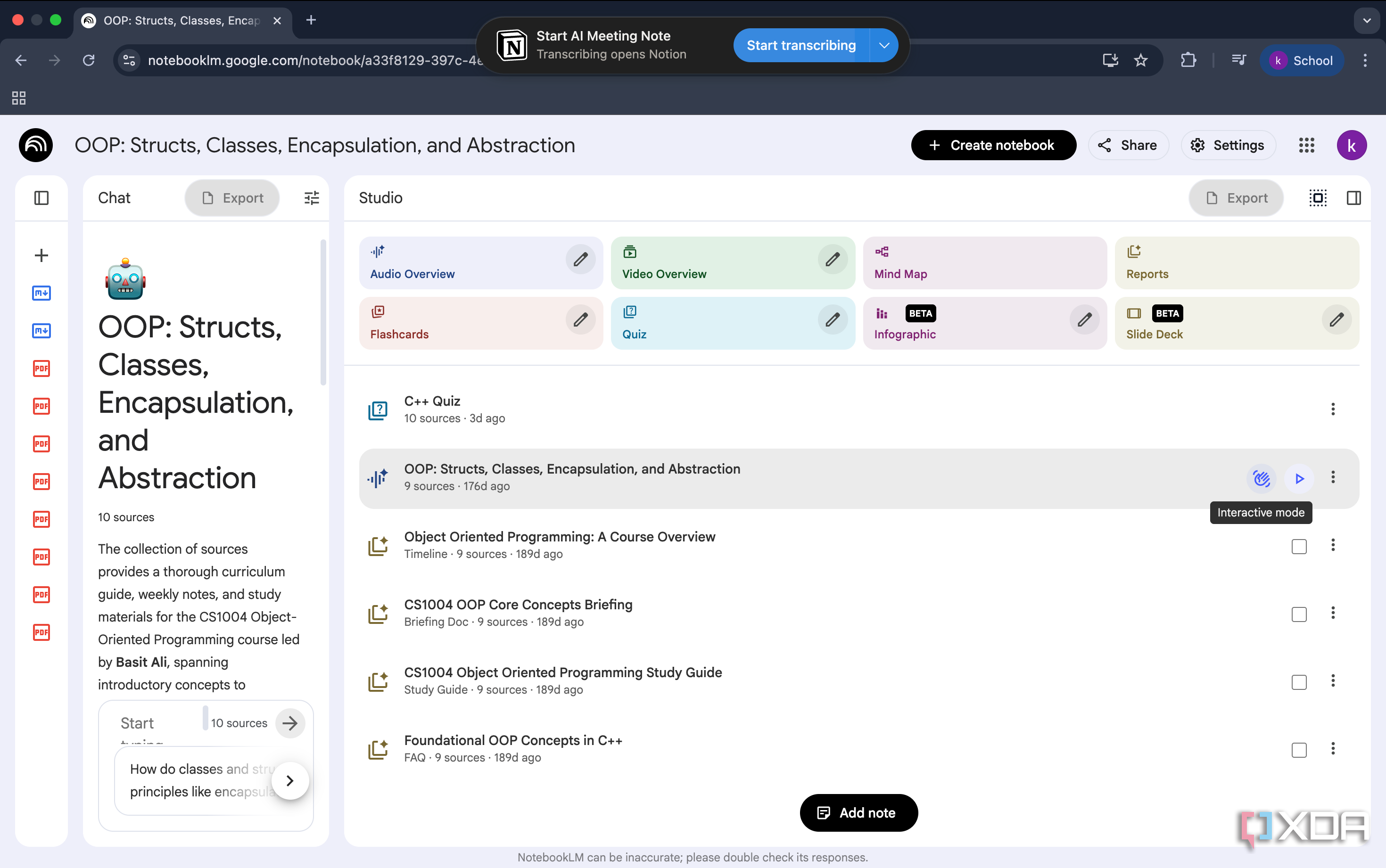Tick checkbox for Foundational OOP Concepts FAQ
The height and width of the screenshot is (868, 1386).
tap(1299, 750)
